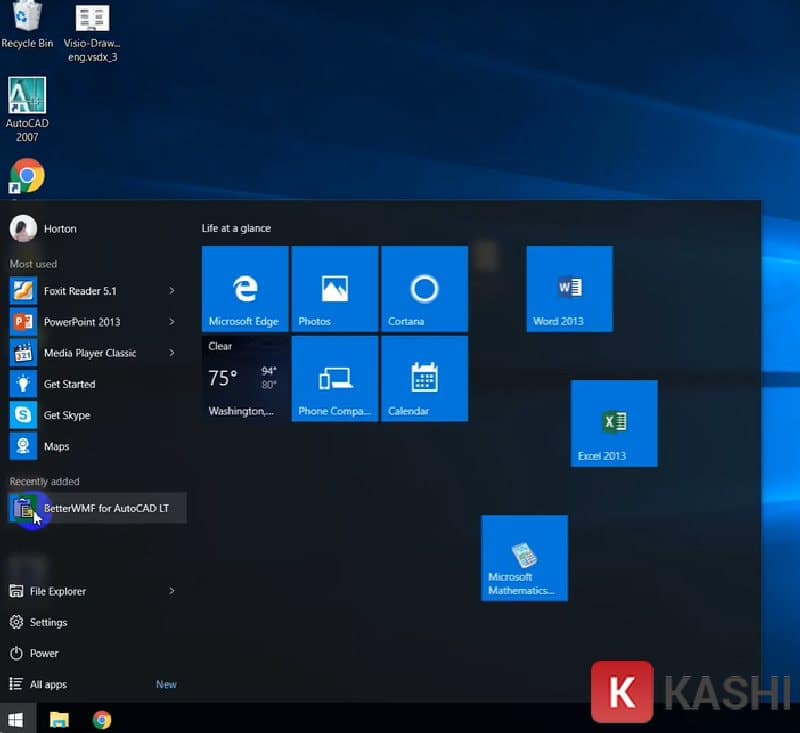Open the Power options menu
This screenshot has width=800, height=733.
pos(44,653)
